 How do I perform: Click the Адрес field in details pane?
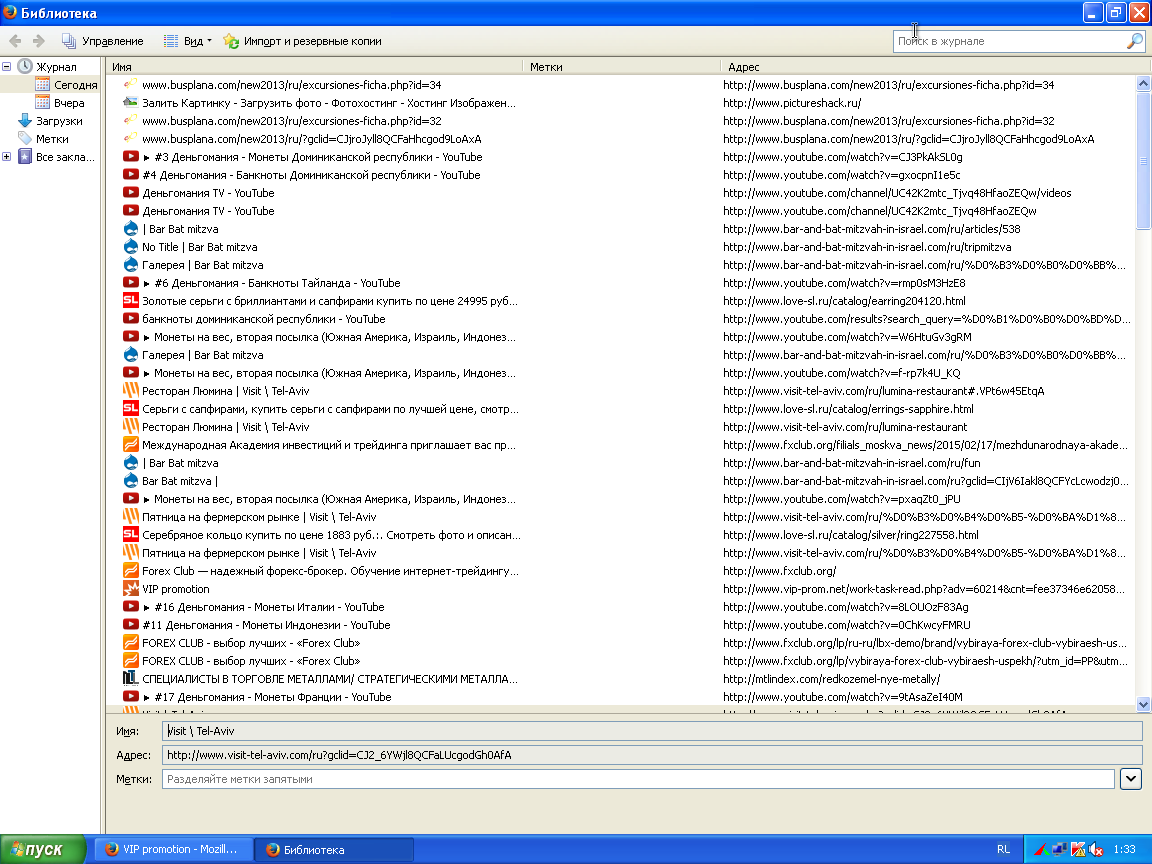pos(652,755)
